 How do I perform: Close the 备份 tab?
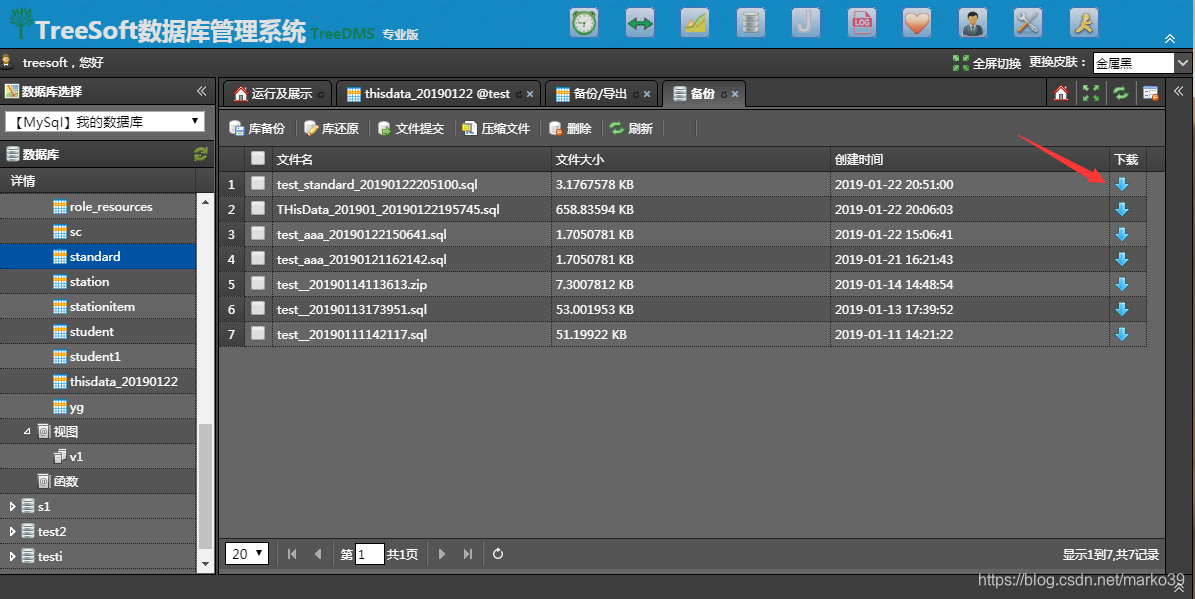pyautogui.click(x=735, y=94)
